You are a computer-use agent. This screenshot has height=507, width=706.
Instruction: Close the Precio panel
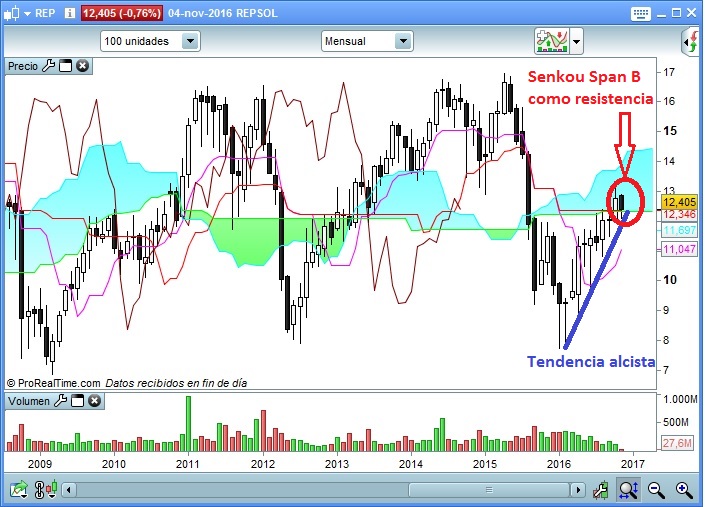(82, 66)
